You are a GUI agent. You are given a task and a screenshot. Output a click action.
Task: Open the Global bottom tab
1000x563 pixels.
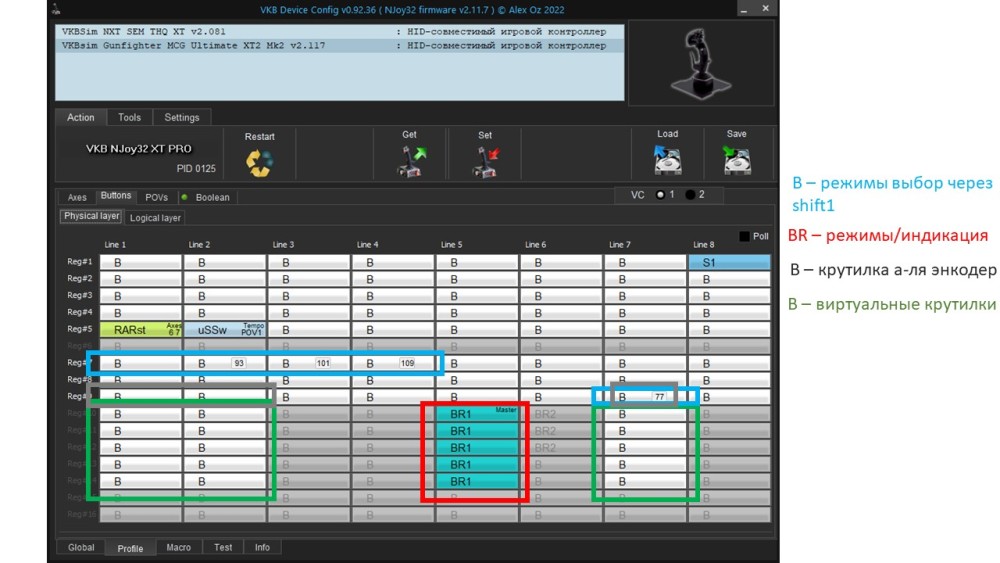point(81,547)
